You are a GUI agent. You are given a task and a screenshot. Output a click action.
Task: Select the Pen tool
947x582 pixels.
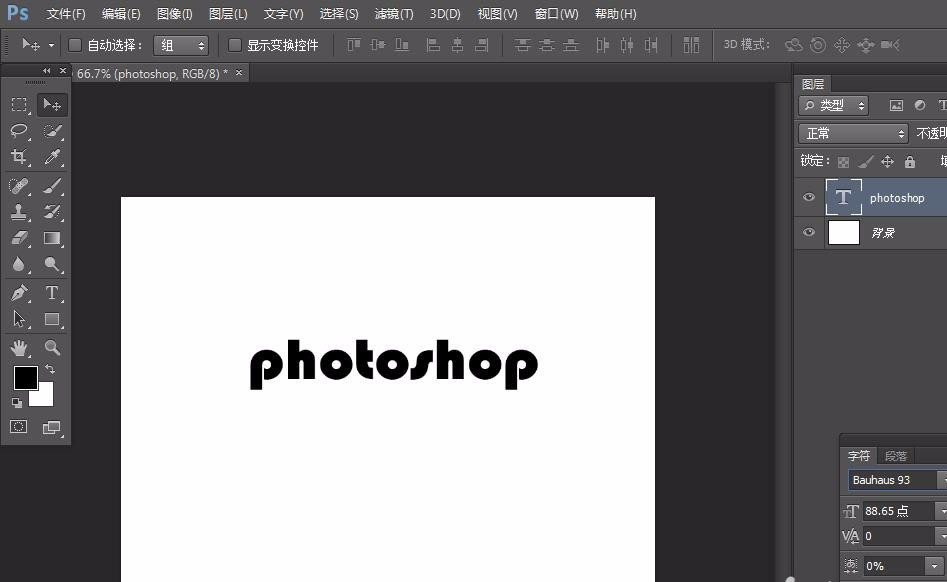(x=19, y=293)
